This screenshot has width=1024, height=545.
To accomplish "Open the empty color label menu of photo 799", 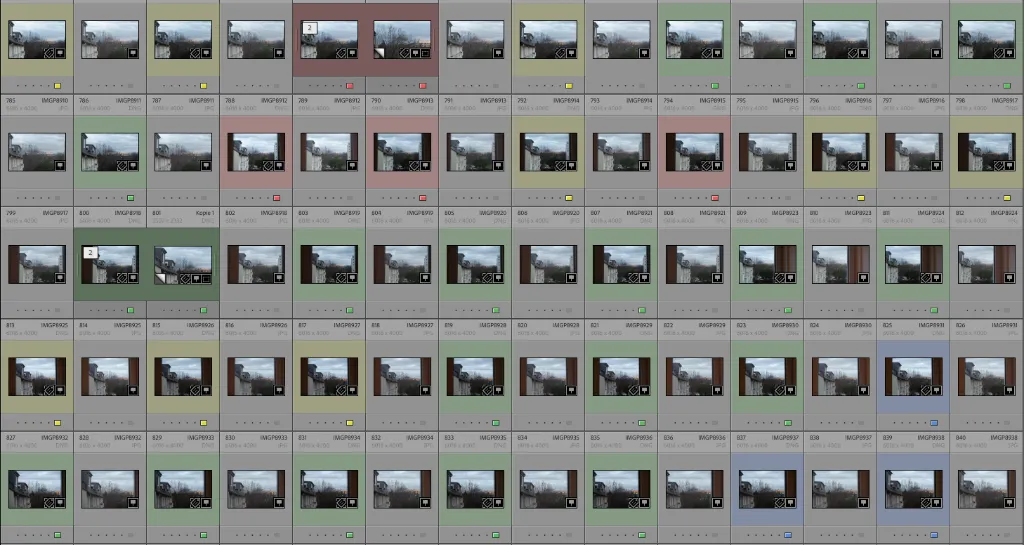I will [x=57, y=310].
